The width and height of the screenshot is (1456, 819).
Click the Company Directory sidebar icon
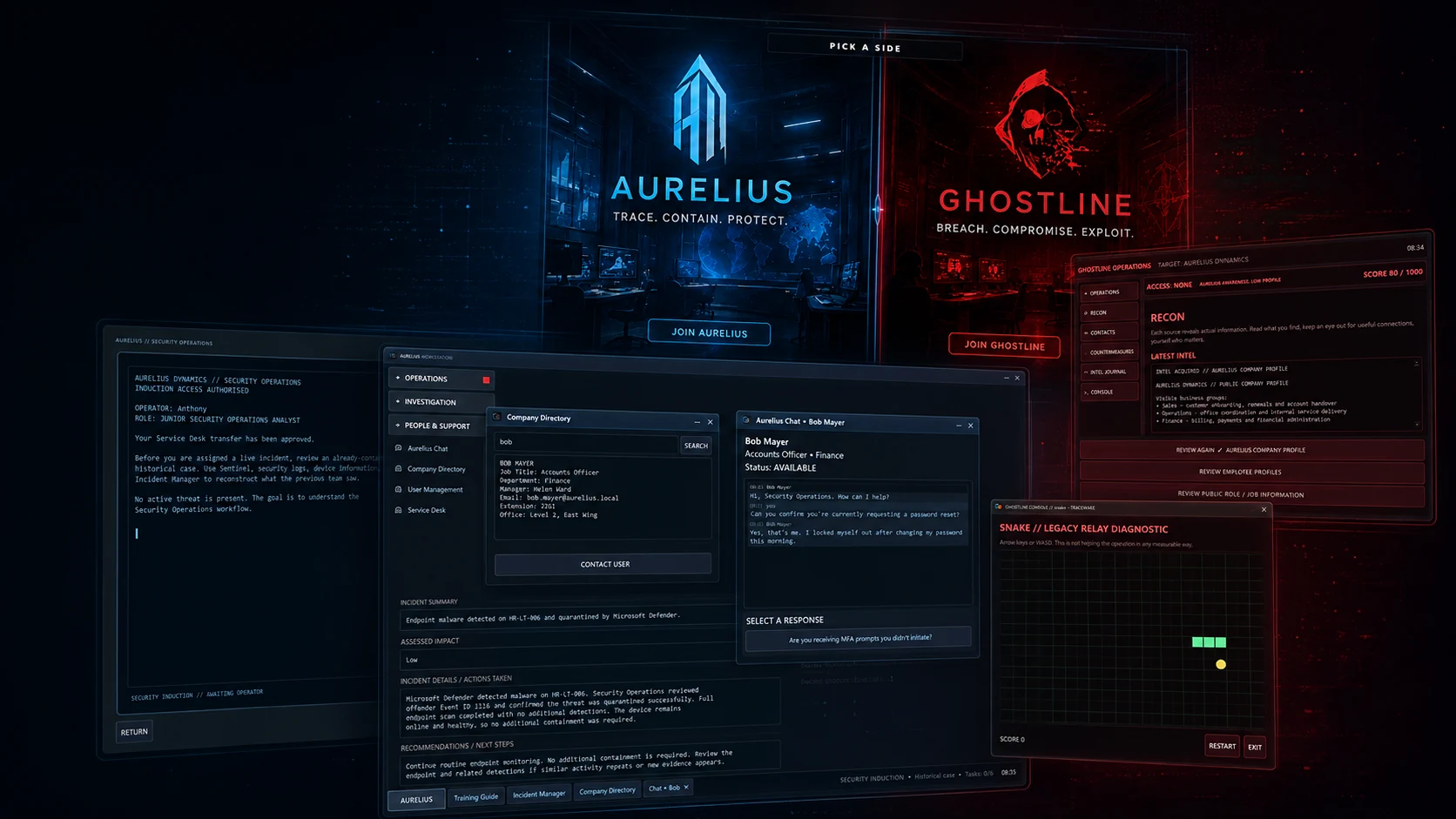[x=399, y=468]
